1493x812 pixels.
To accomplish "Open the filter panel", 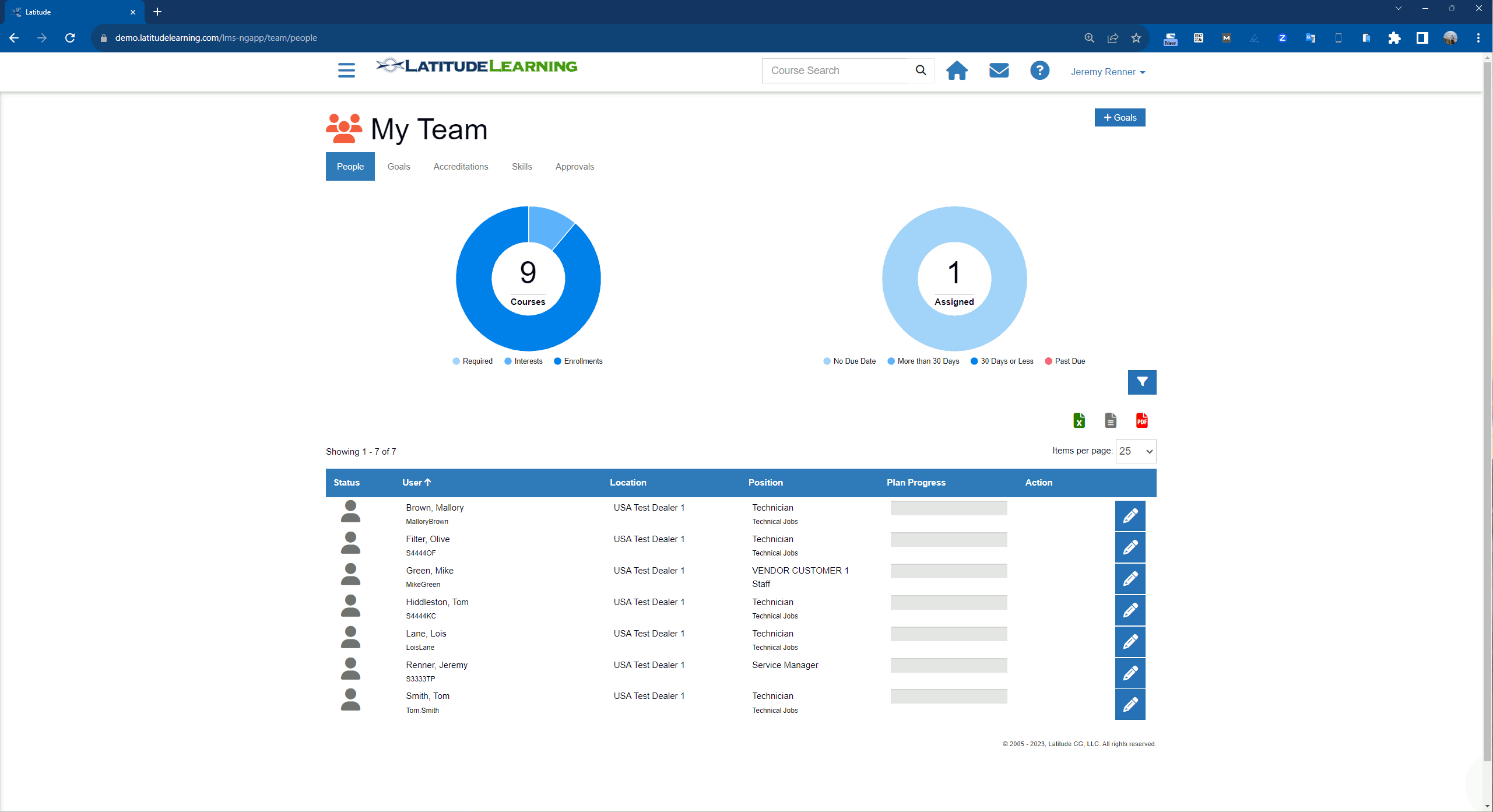I will (x=1141, y=382).
